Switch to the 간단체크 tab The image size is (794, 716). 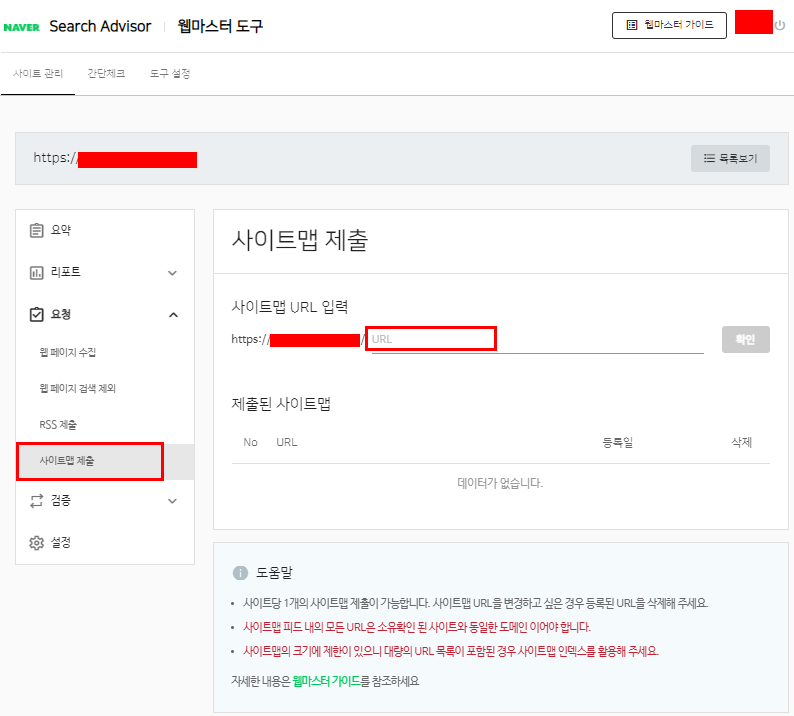106,73
